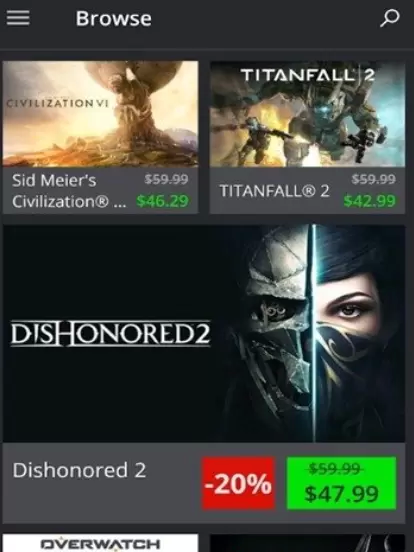Tap the green $47.99 price button
The image size is (414, 552).
(341, 483)
